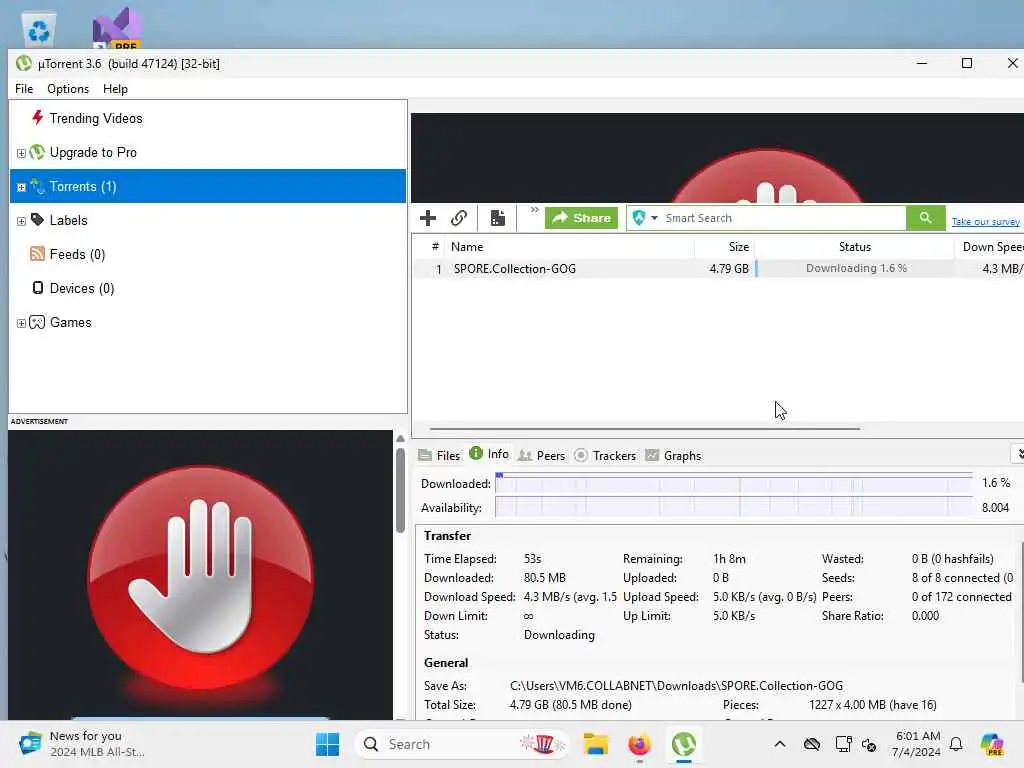Click the Add Torrent from URL link icon
The image size is (1024, 768).
point(459,218)
